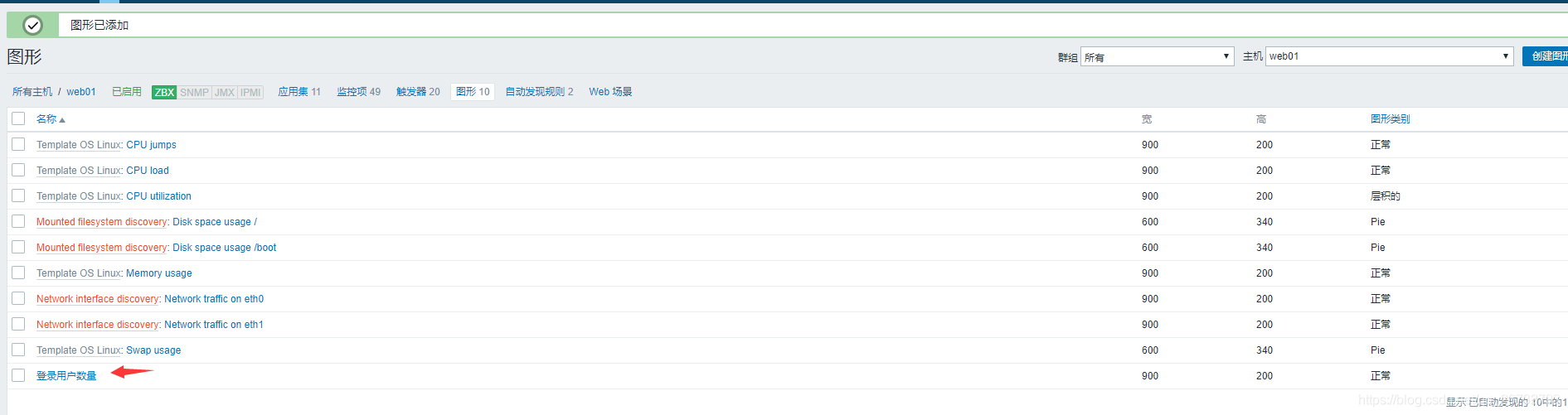Open Network traffic on eth0 graph

click(214, 299)
